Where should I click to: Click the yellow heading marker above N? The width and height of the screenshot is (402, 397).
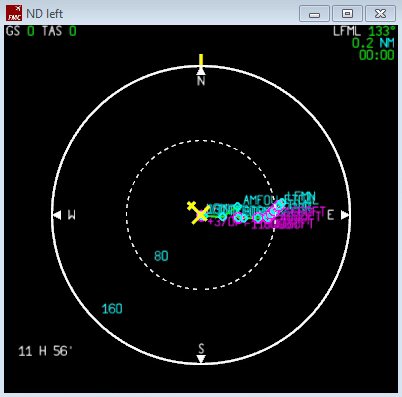click(201, 61)
